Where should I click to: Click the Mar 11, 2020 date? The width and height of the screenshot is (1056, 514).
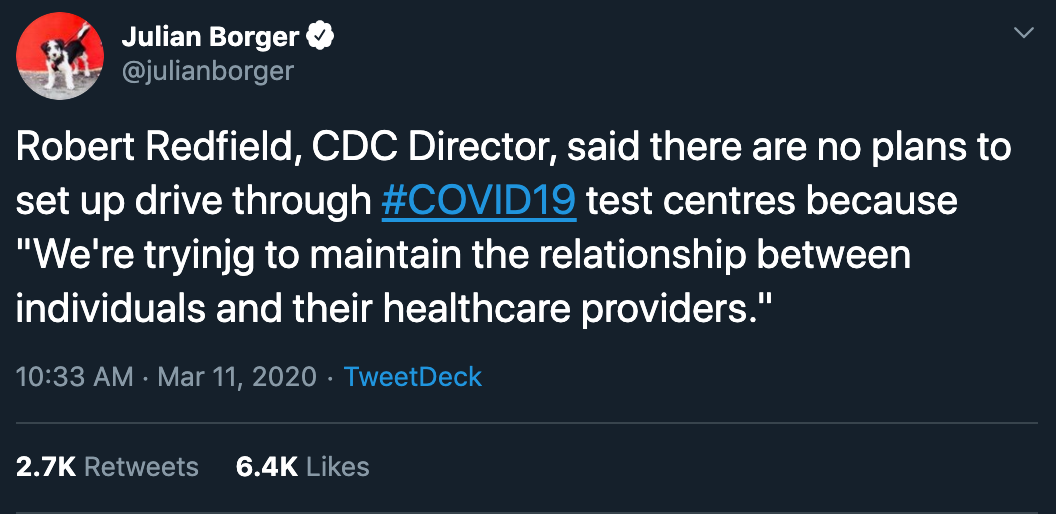[236, 377]
